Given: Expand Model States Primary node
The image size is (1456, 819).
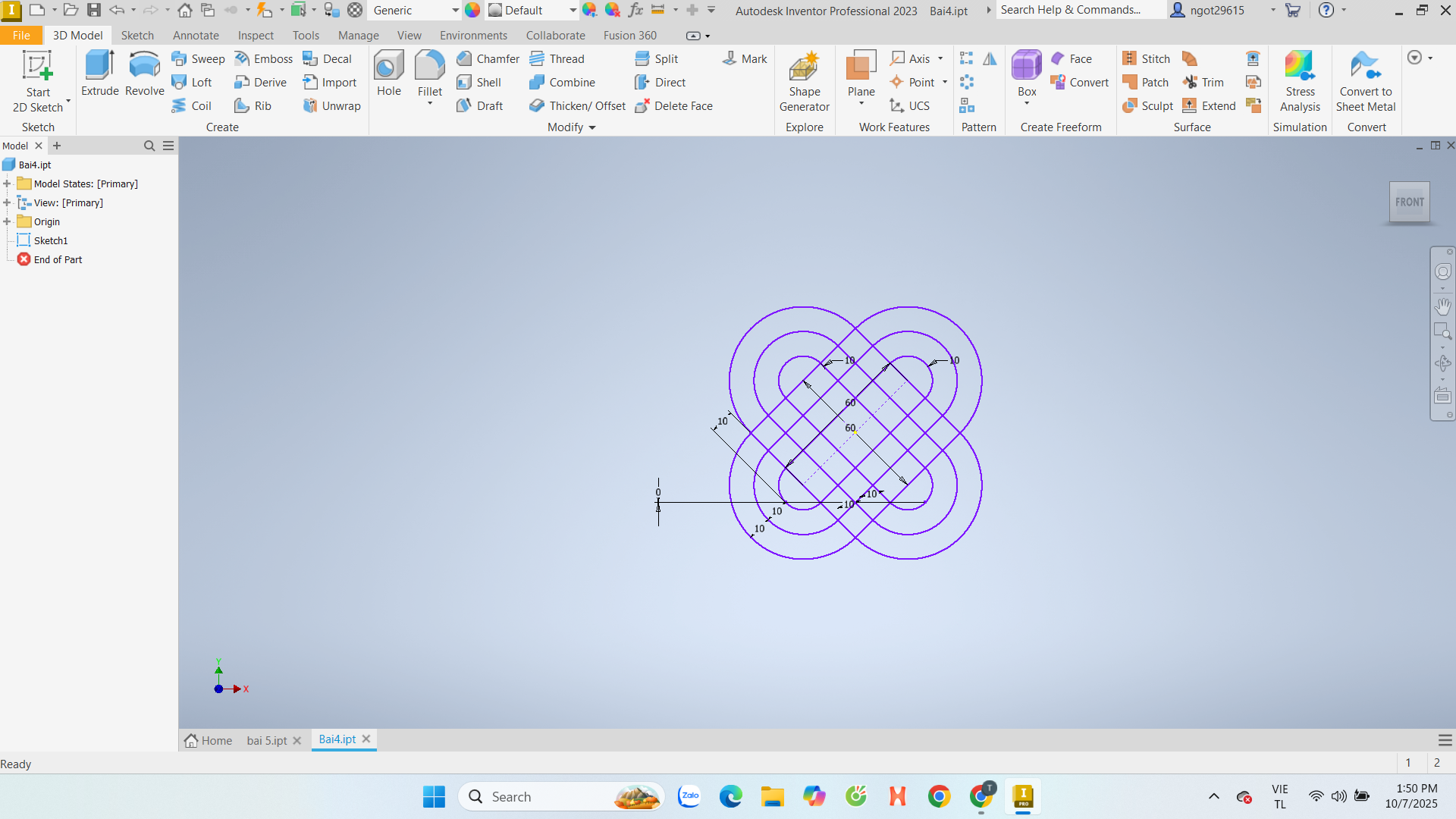Looking at the screenshot, I should [x=7, y=184].
